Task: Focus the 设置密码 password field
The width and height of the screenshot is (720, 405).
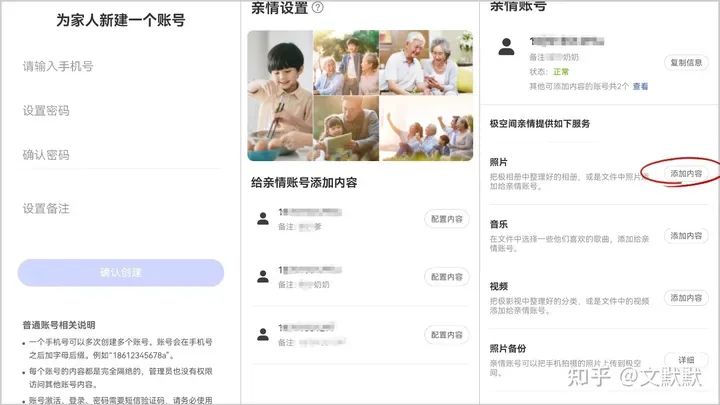Action: (x=121, y=111)
